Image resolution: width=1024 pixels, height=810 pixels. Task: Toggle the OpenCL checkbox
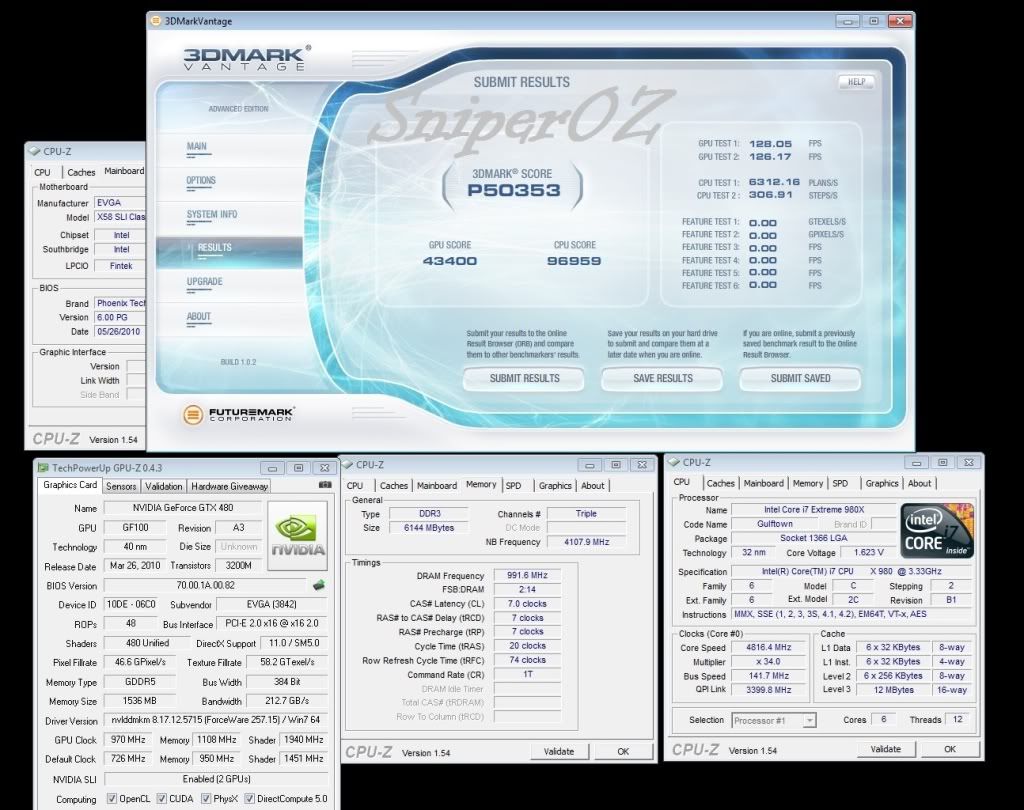click(111, 799)
